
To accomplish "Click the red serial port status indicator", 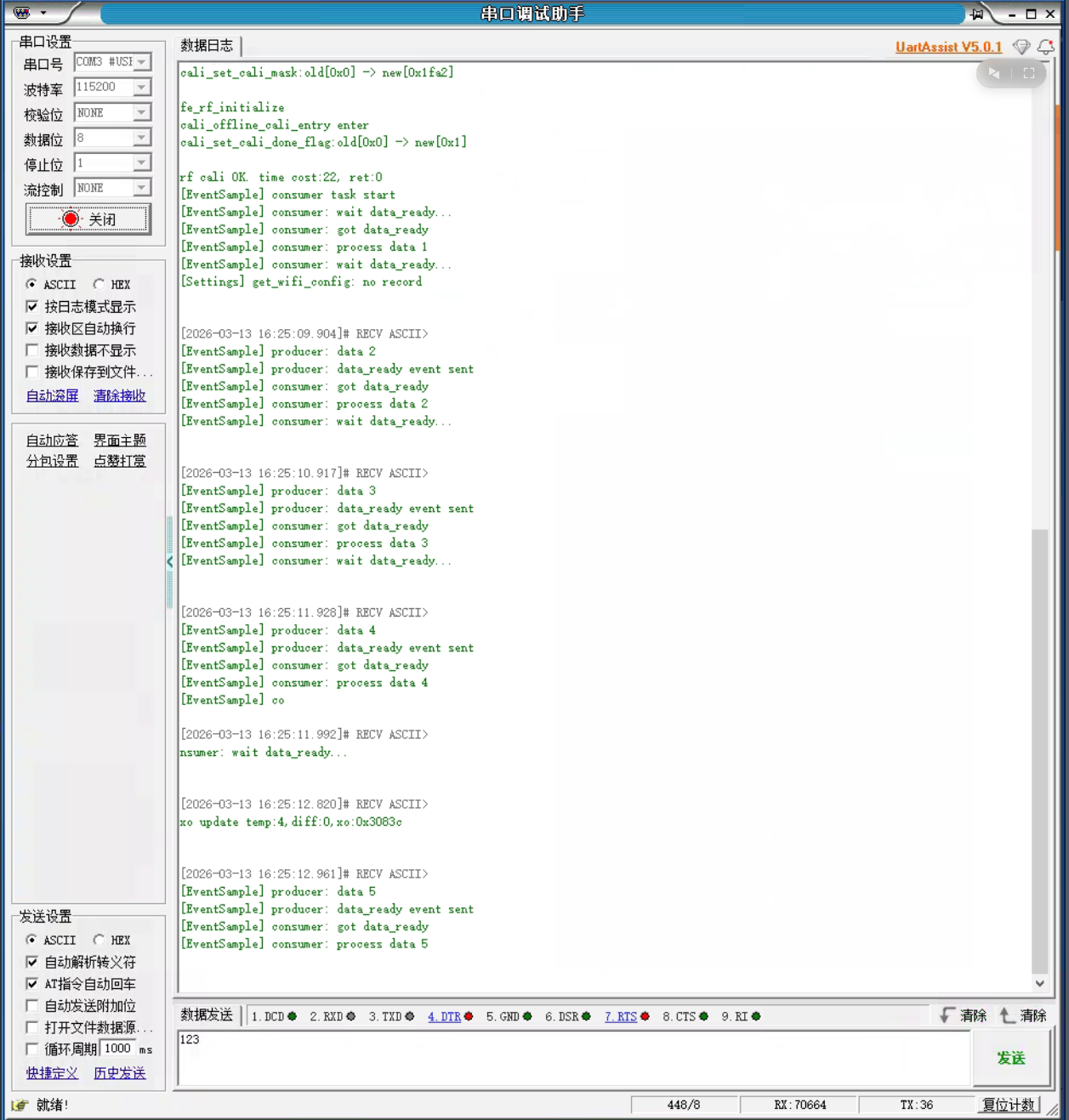I will [x=71, y=219].
